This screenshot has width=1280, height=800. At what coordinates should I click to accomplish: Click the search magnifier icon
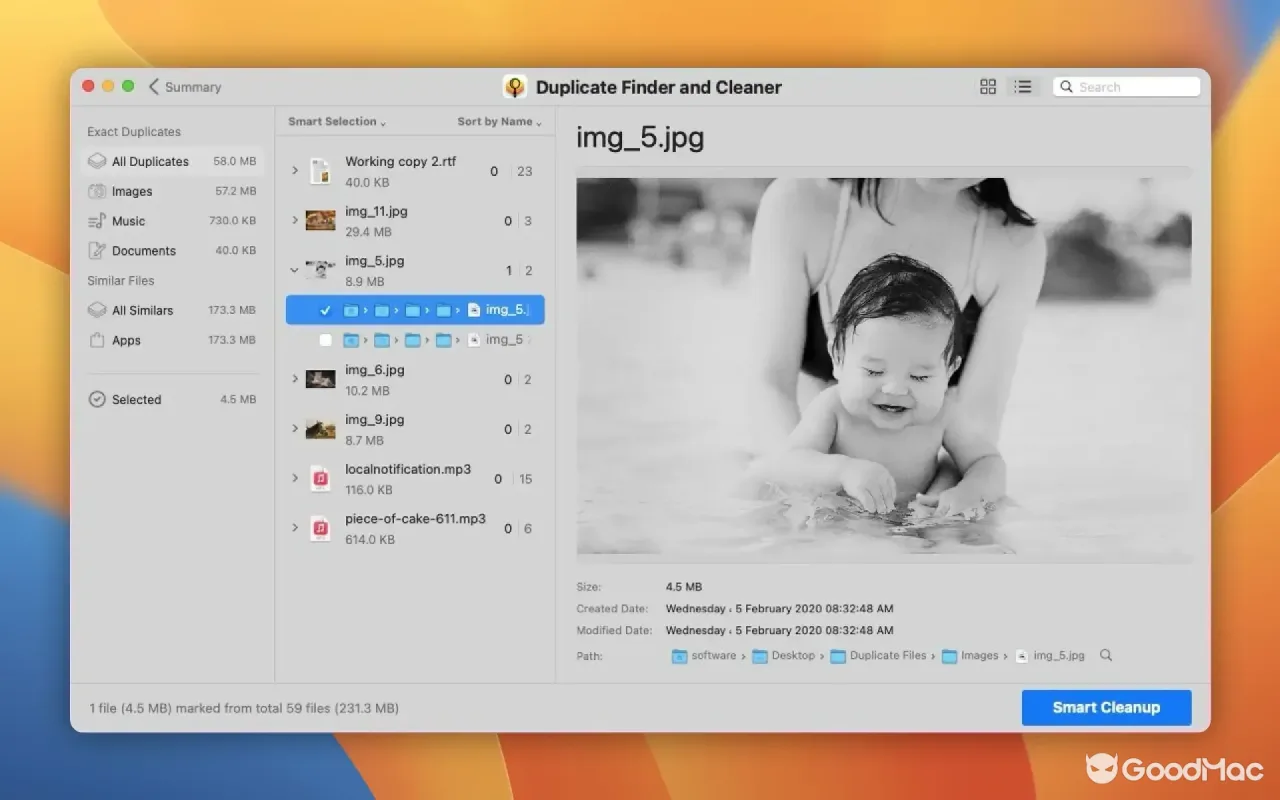(1067, 87)
